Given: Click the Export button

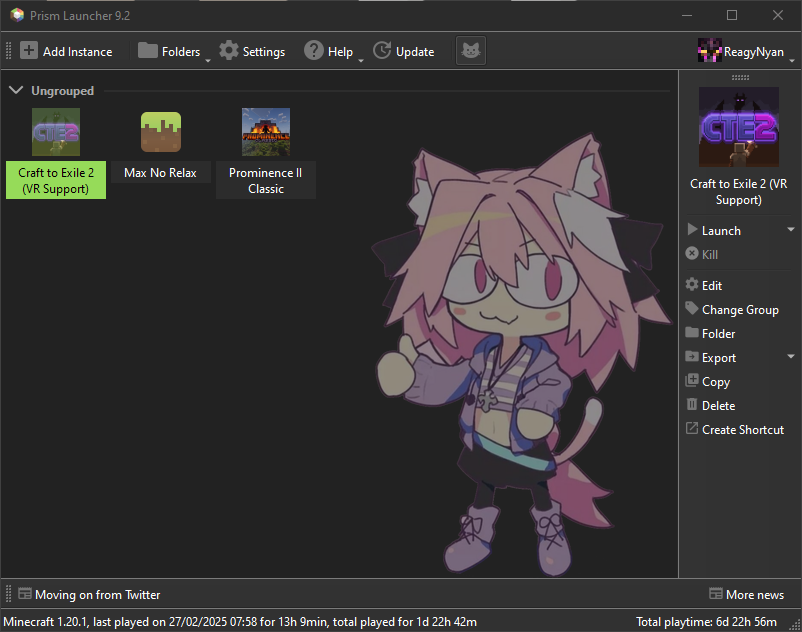Looking at the screenshot, I should pos(711,357).
